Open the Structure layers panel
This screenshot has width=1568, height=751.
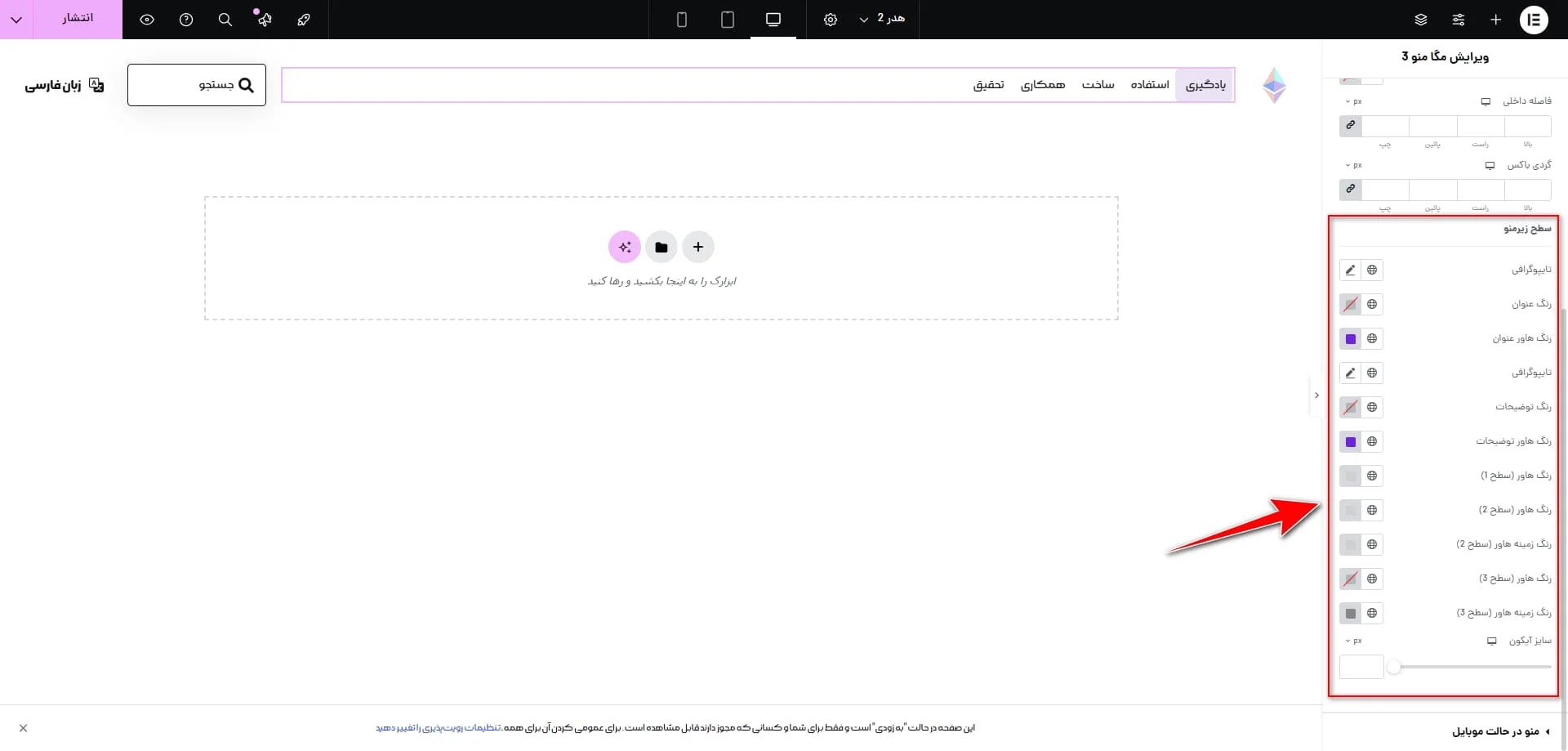[1421, 20]
